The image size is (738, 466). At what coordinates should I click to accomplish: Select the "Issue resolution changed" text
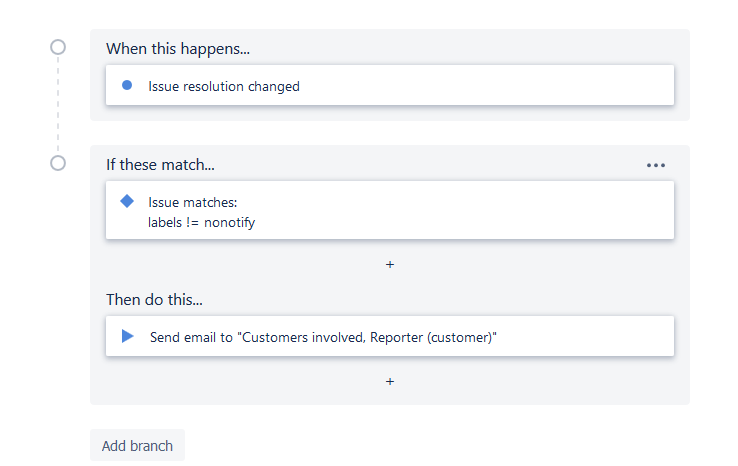(x=224, y=86)
